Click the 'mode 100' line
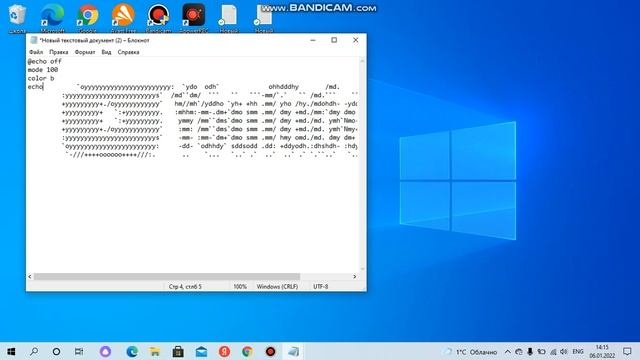This screenshot has height=360, width=640. click(43, 70)
